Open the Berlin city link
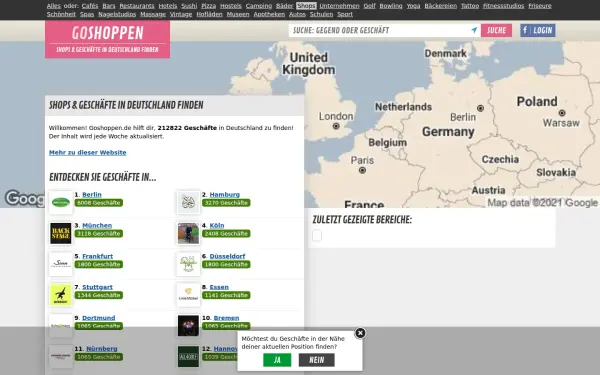 pos(92,195)
